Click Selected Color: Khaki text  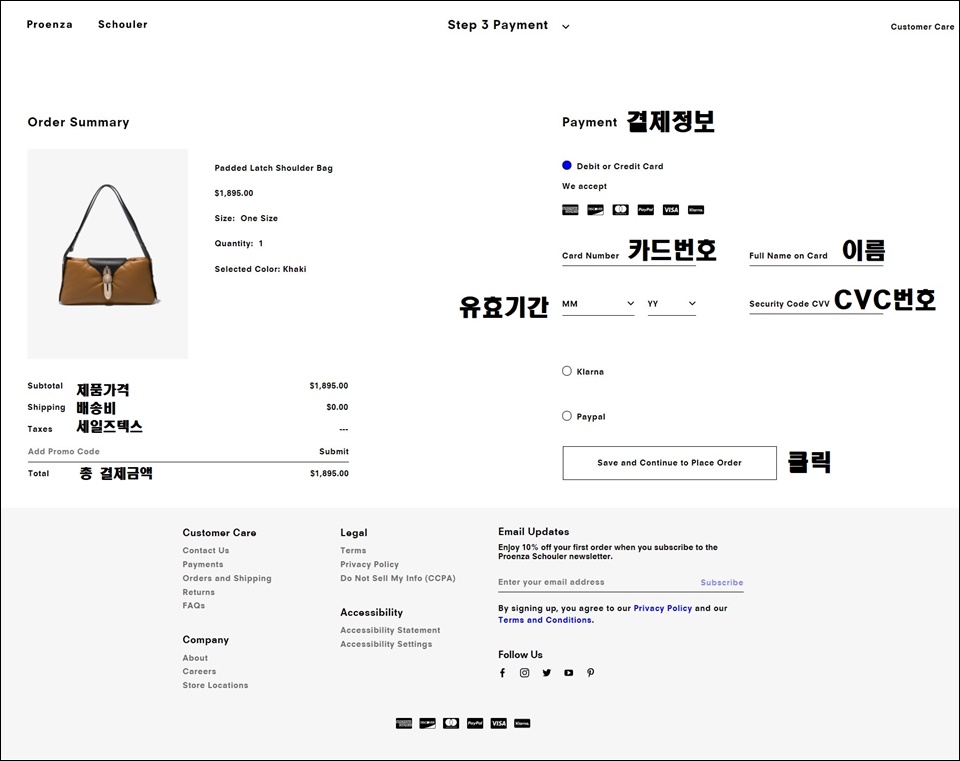pyautogui.click(x=260, y=269)
